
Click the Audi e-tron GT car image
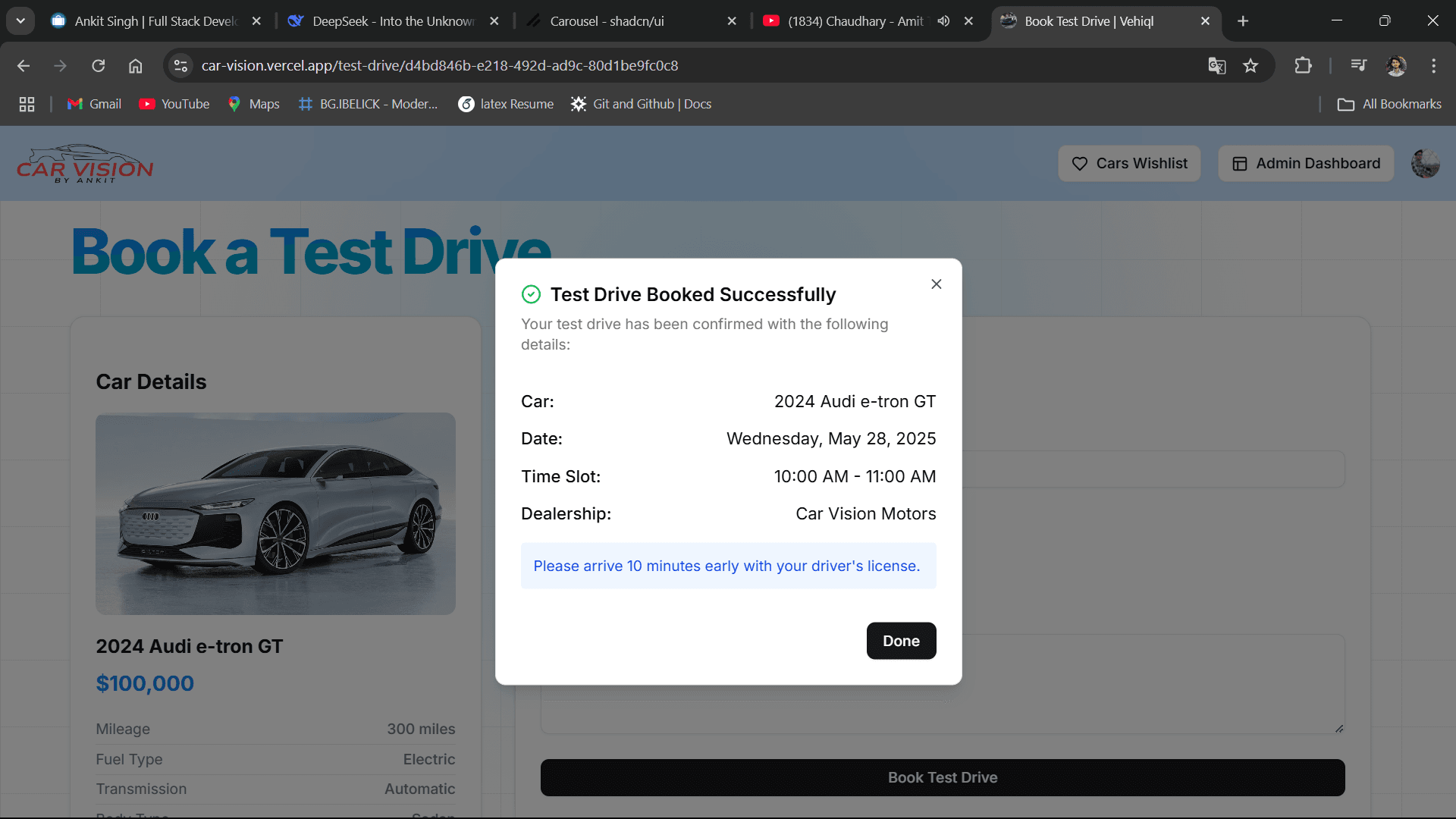click(x=275, y=513)
